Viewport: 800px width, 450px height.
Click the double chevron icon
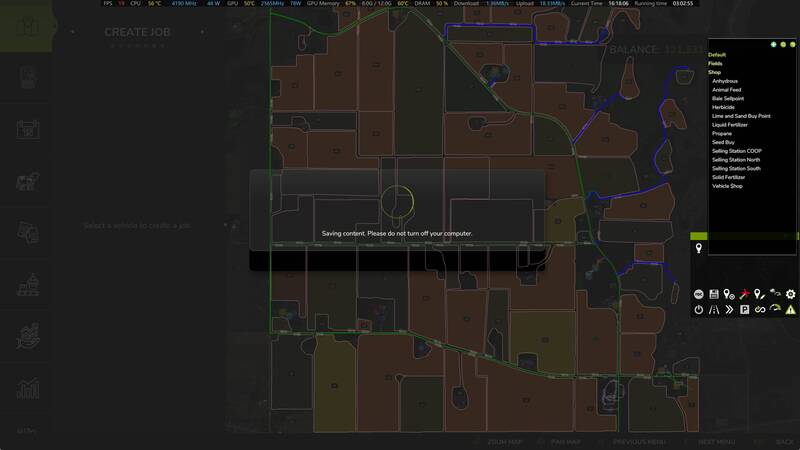(x=729, y=310)
